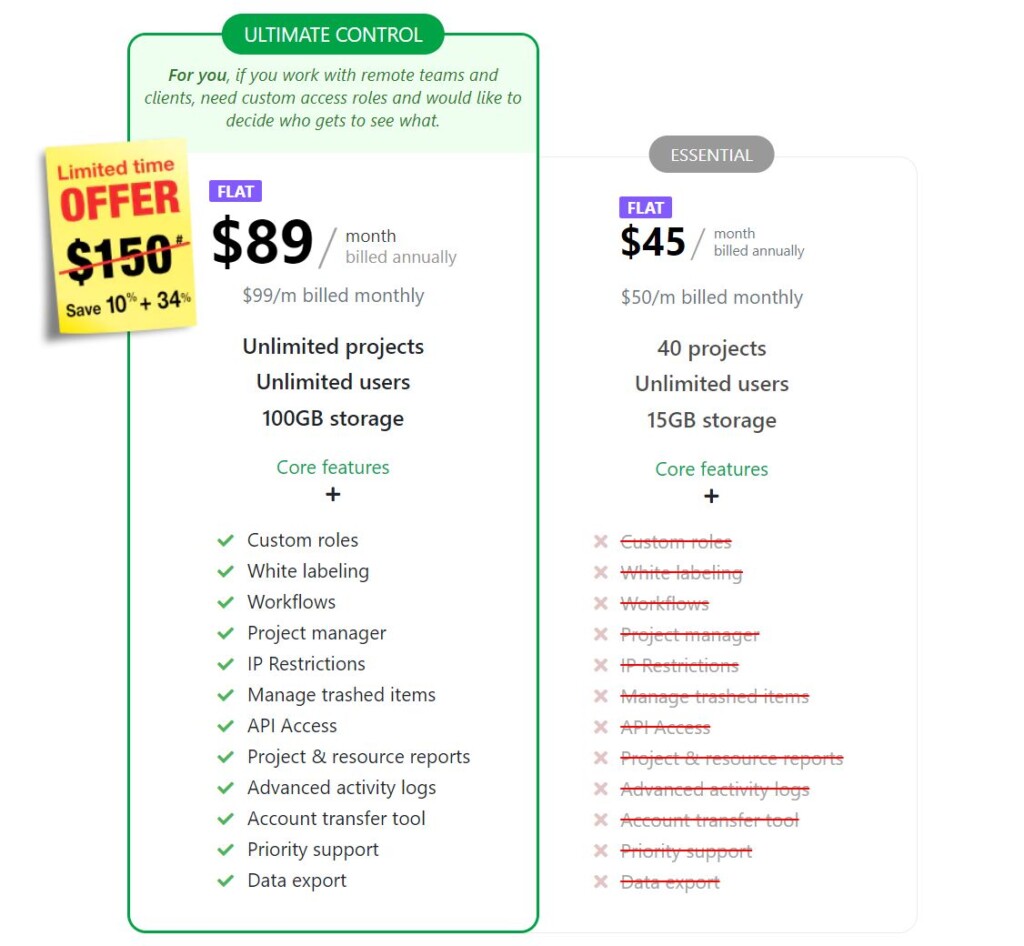The height and width of the screenshot is (946, 1024).
Task: Click the checkmark beside IP Restrictions
Action: pos(226,664)
